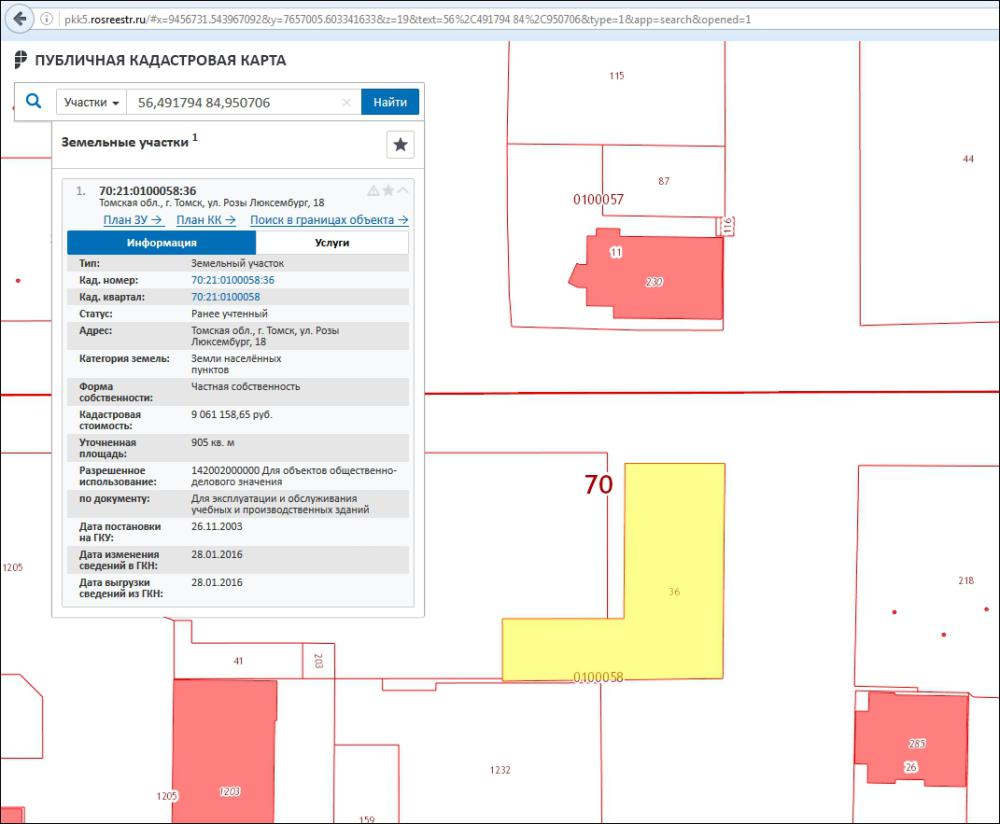This screenshot has height=824, width=1000.
Task: Star the parcel 70:21:0100058:36 result
Action: pos(388,191)
